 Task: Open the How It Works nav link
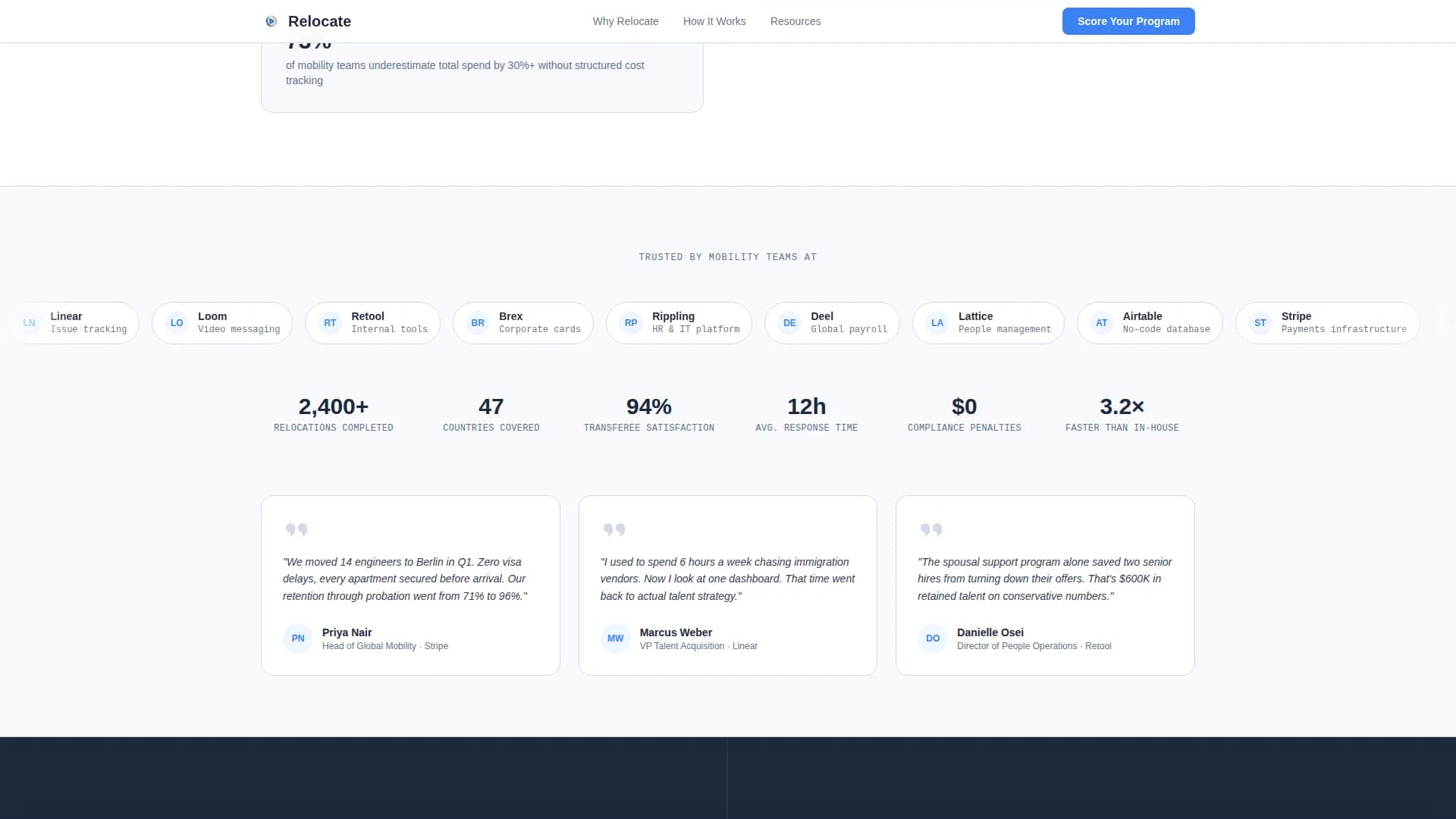tap(714, 21)
